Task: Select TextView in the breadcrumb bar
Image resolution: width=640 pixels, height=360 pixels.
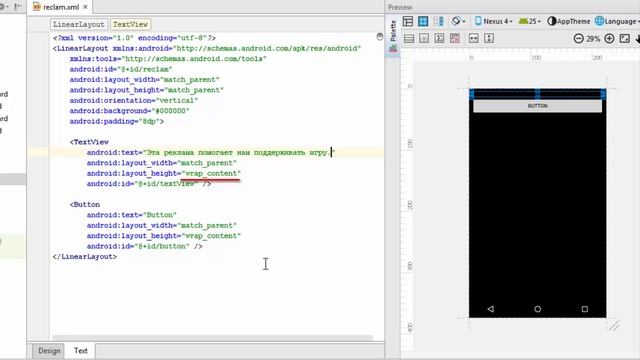Action: [130, 24]
